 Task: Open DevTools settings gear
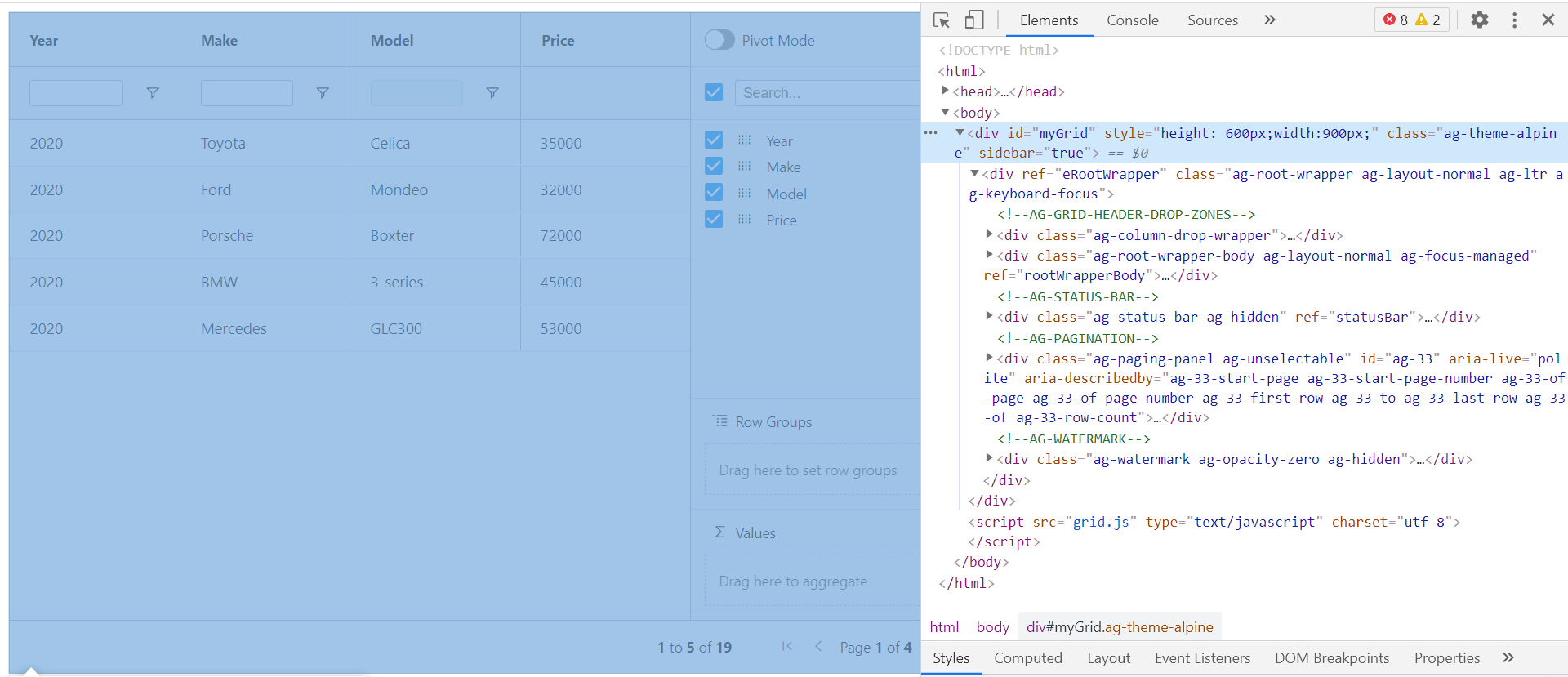(x=1479, y=20)
